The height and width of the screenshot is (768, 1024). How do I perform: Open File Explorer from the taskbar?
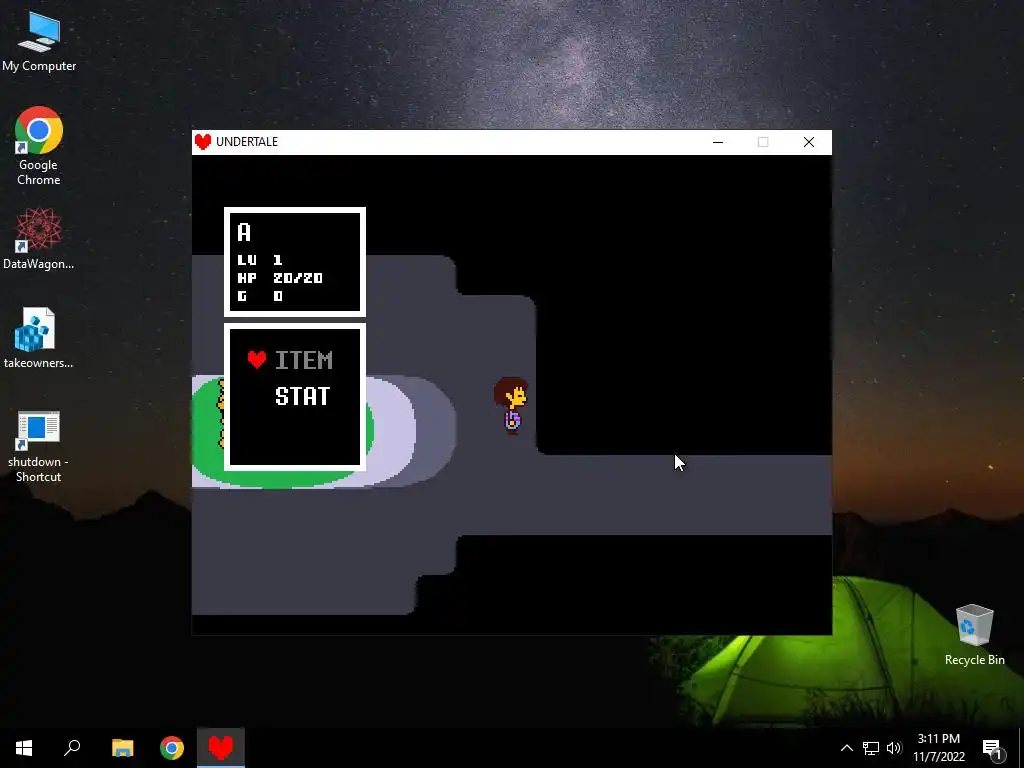tap(122, 748)
